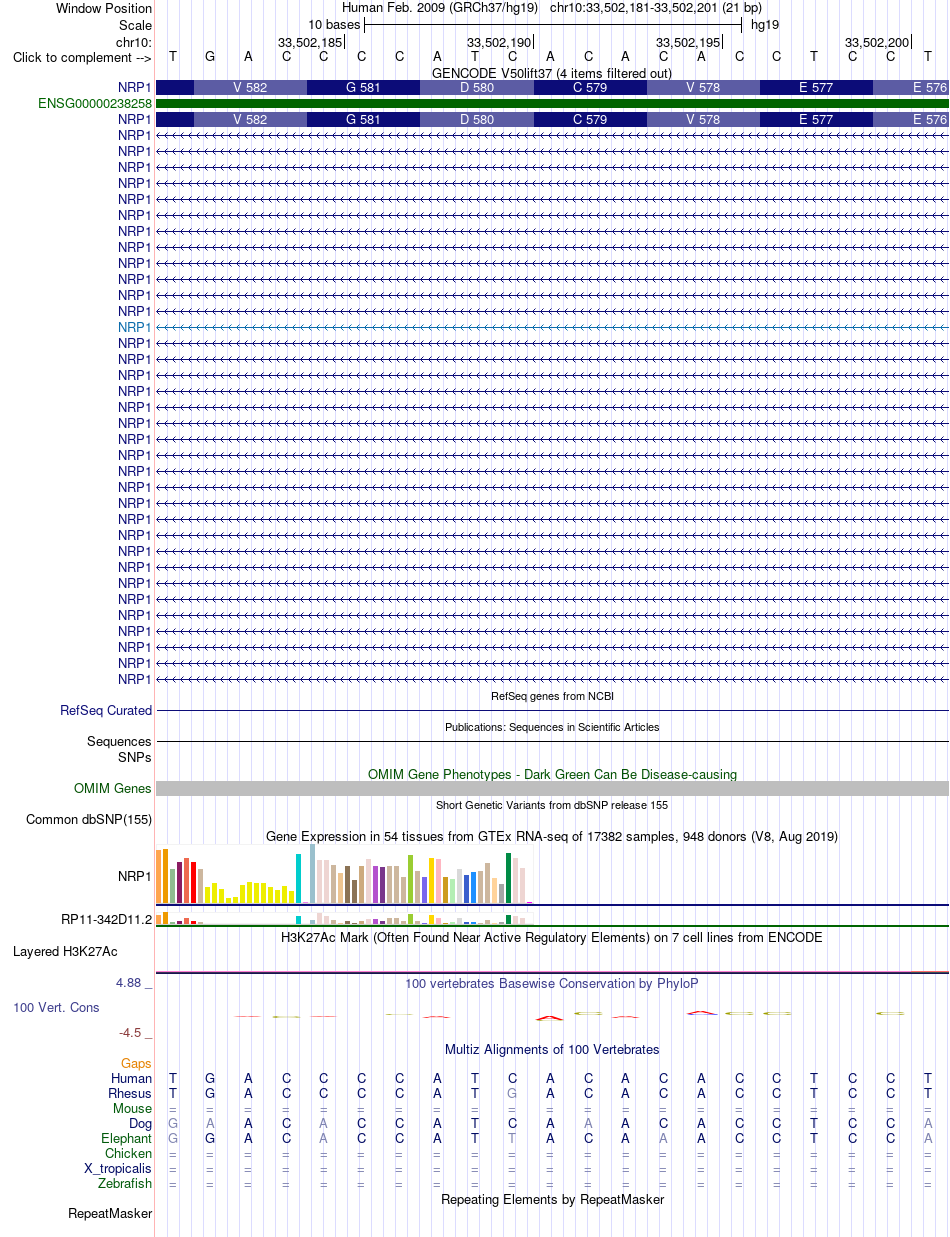Open '100 vertebrates Basewise Conservation by PhyloP' title
Screen dimensions: 950x1237
click(x=552, y=984)
